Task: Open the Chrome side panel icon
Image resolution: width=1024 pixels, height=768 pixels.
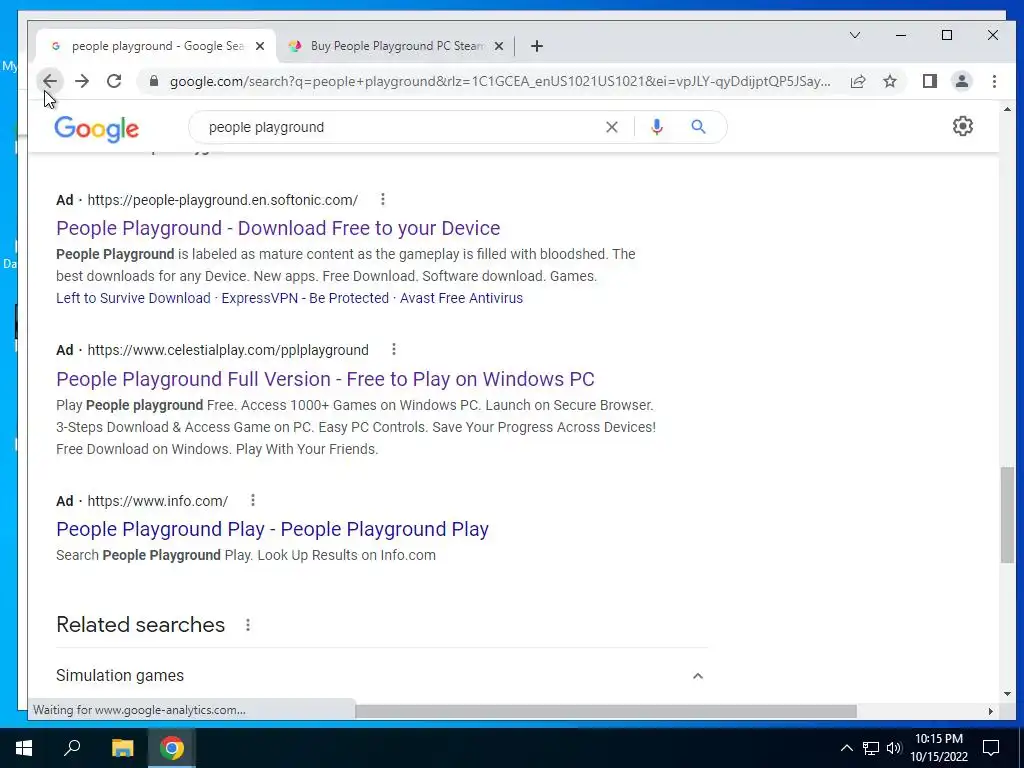Action: pos(930,81)
